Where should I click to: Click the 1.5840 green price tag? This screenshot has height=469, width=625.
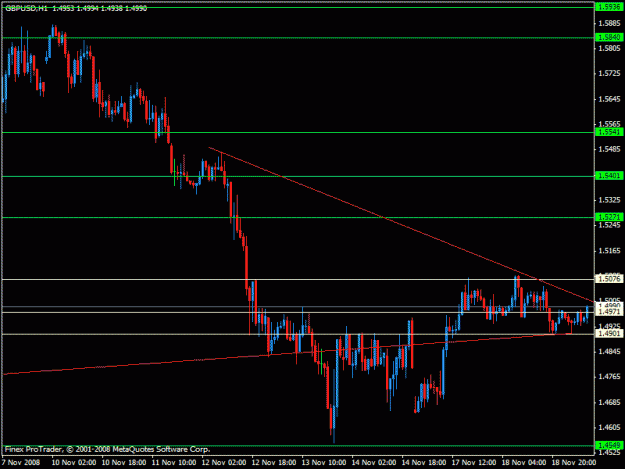pos(609,37)
